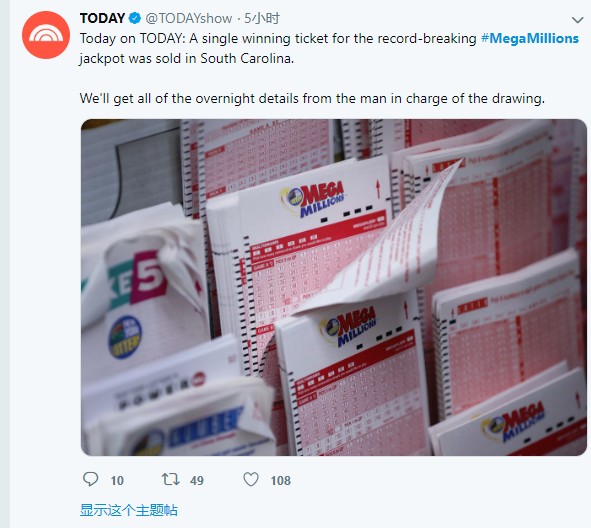Click the @TODAYshow handle
591x528 pixels.
tap(188, 18)
